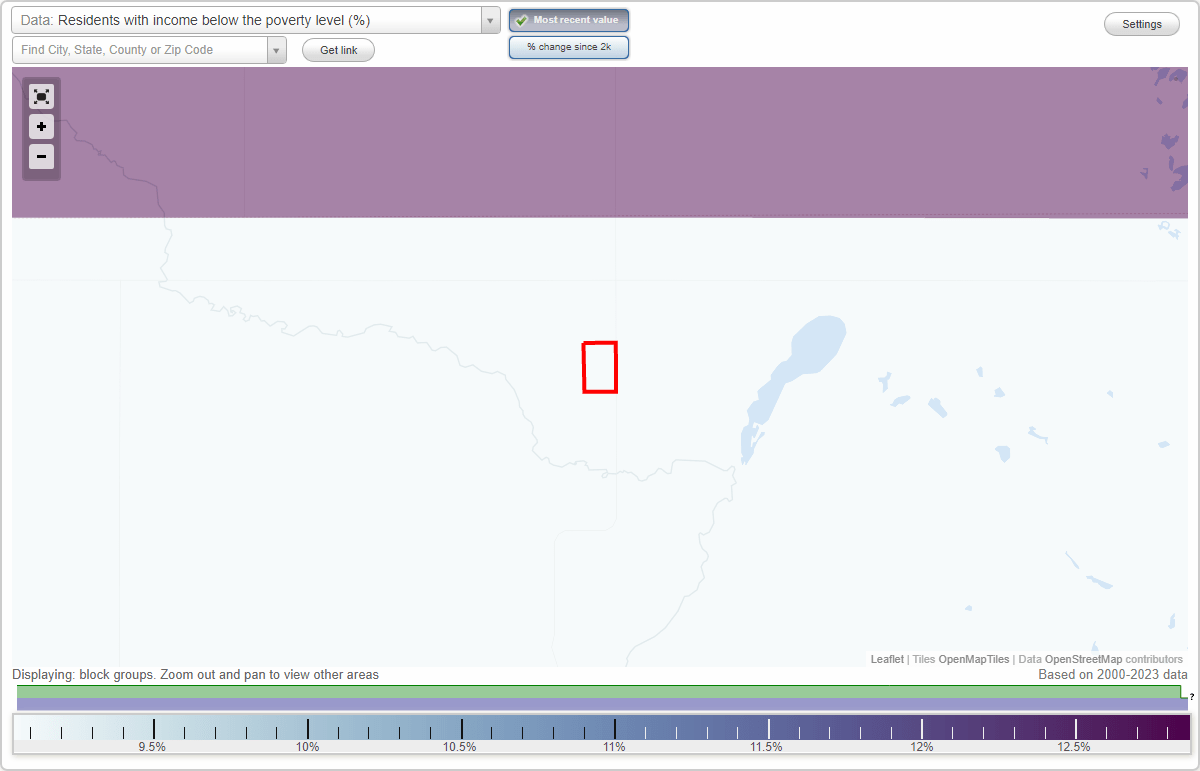
Task: Toggle the Most recent value display
Action: click(568, 19)
